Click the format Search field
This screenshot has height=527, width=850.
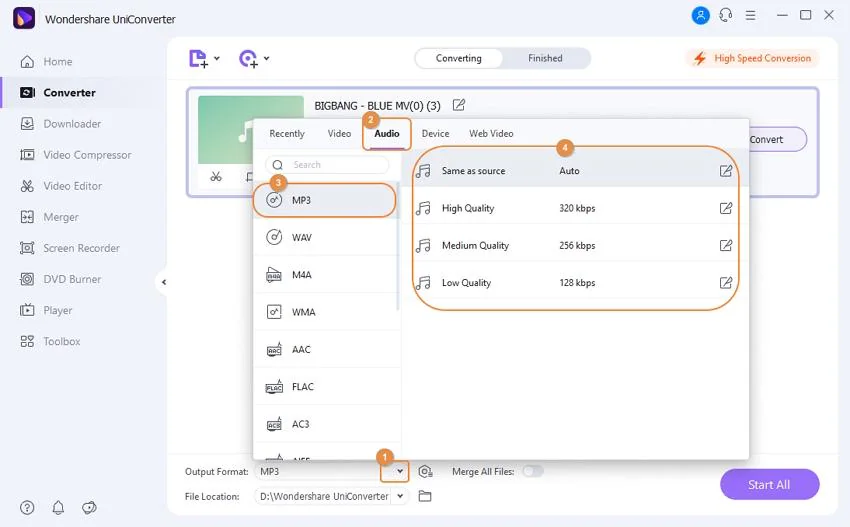click(x=327, y=165)
